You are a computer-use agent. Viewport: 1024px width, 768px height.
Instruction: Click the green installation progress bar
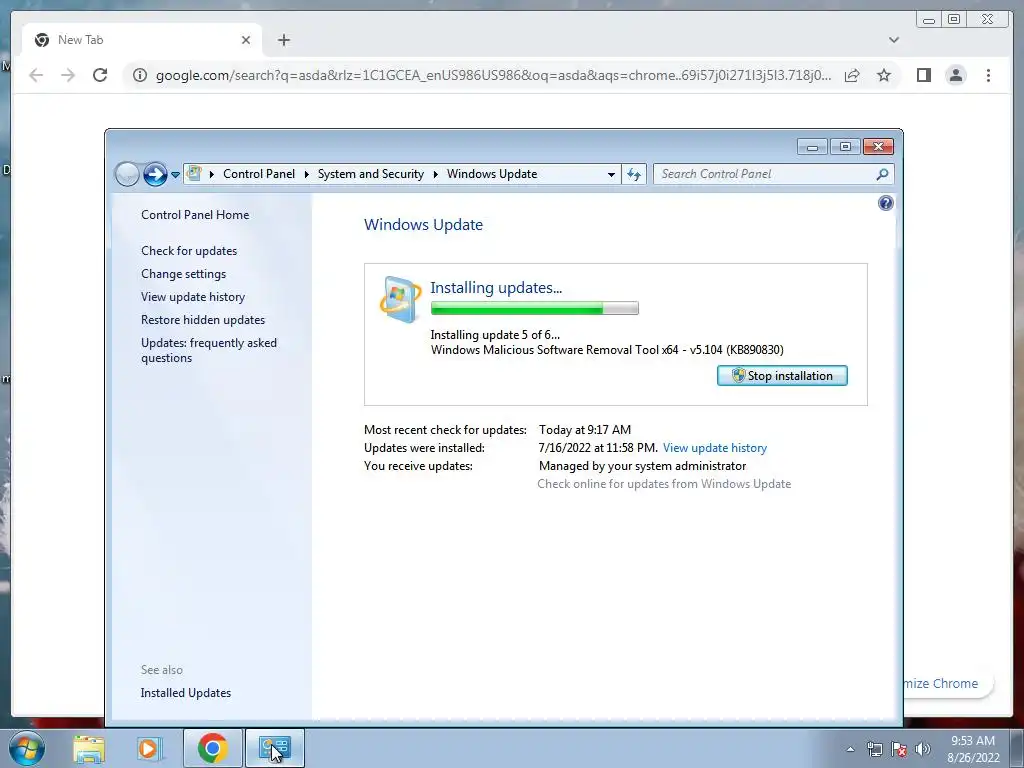pyautogui.click(x=534, y=308)
